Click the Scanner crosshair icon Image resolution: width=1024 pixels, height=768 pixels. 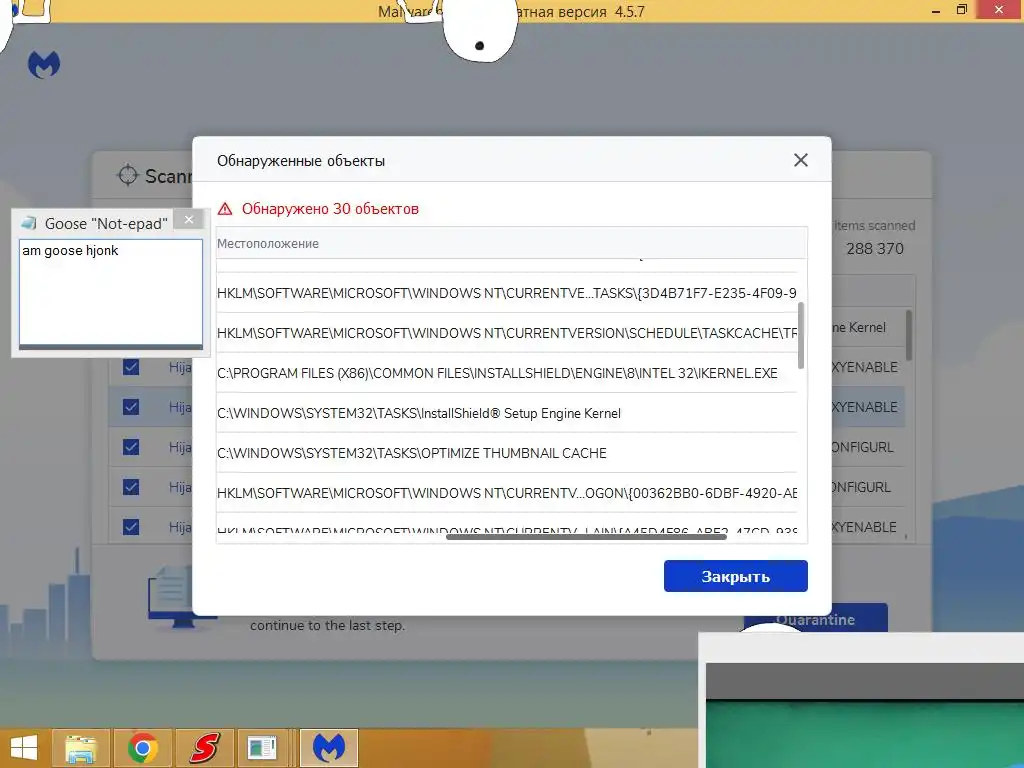point(127,175)
